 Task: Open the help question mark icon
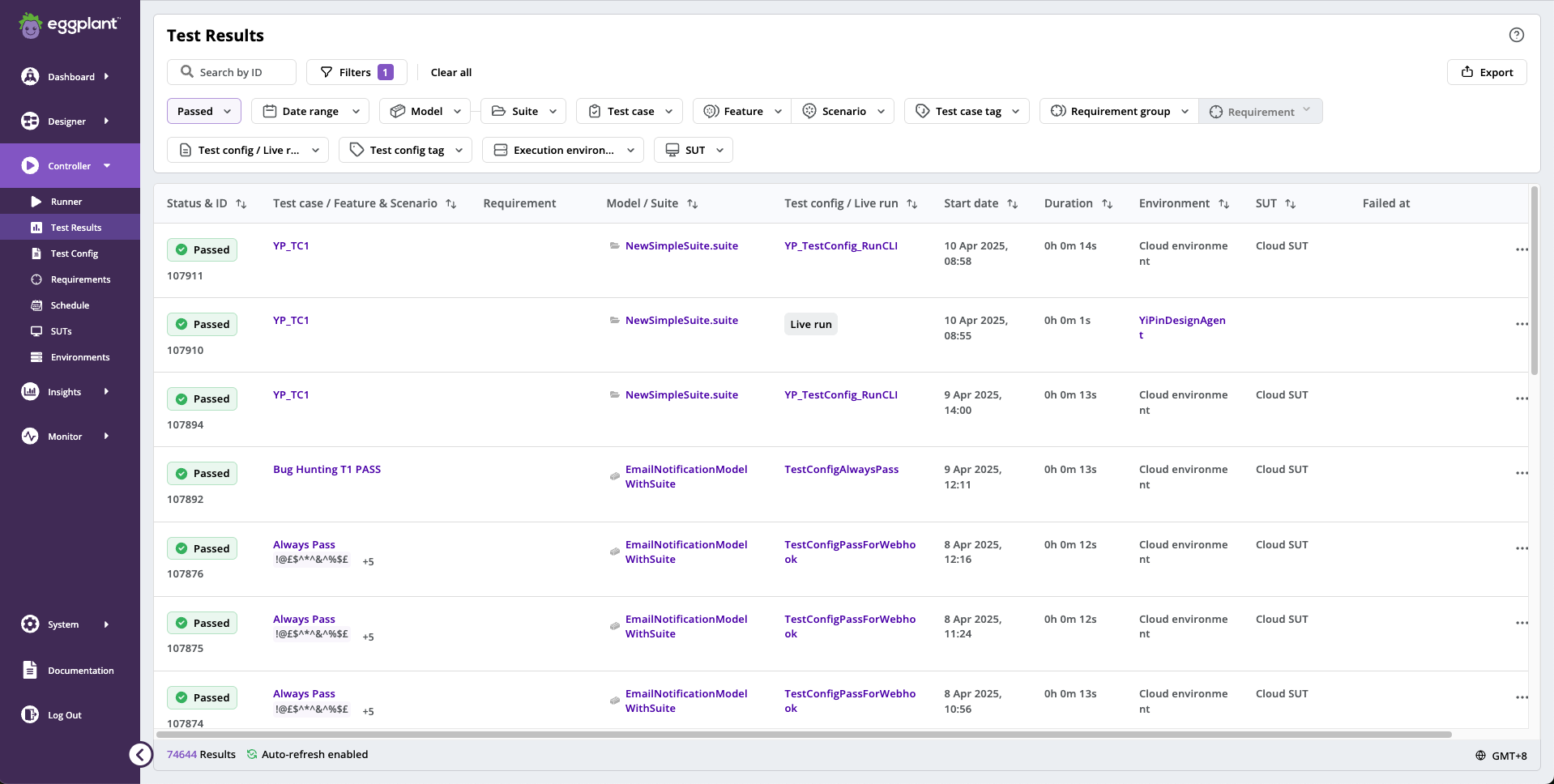[1517, 35]
